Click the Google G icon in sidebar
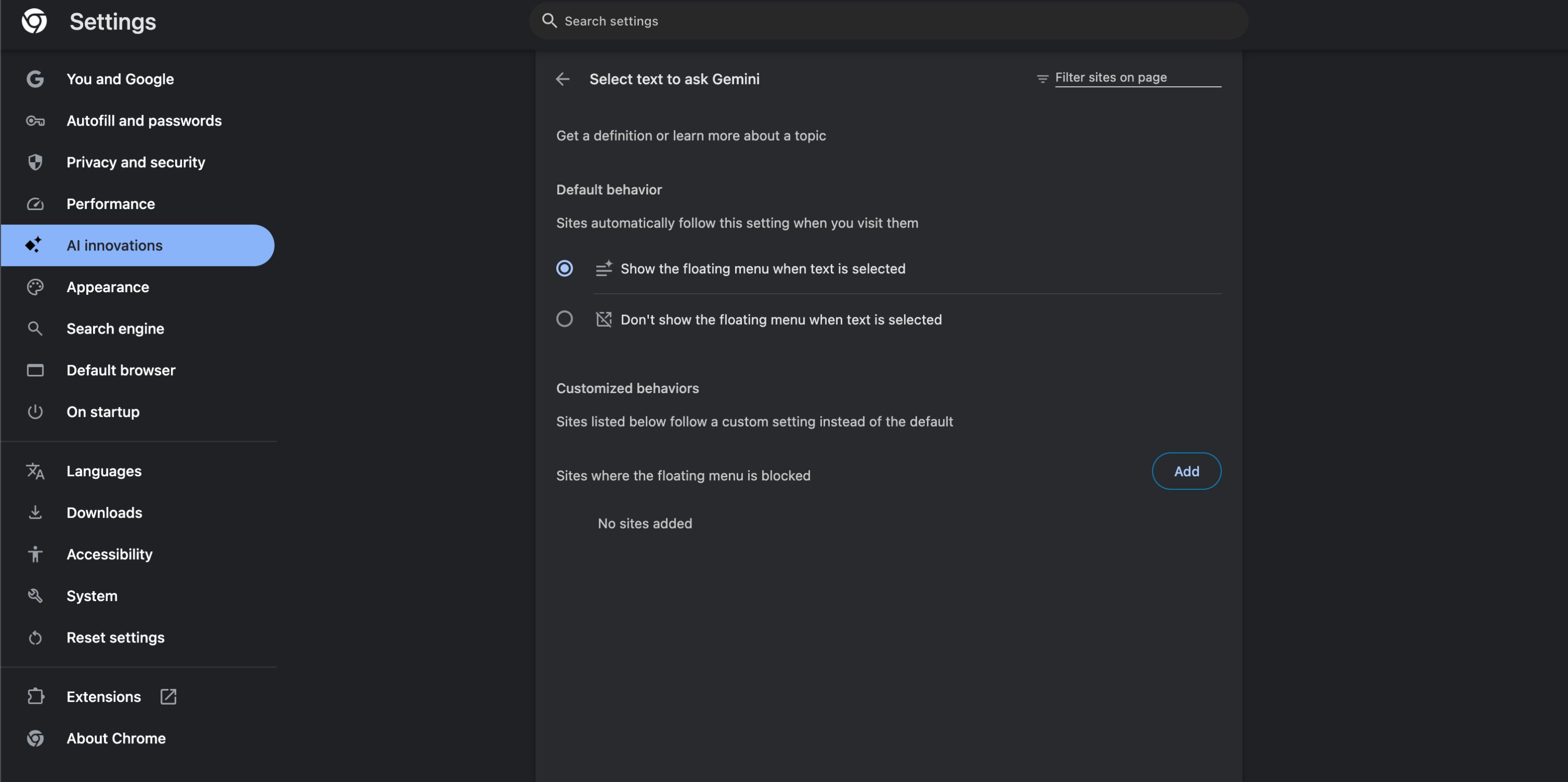1568x782 pixels. [x=36, y=79]
